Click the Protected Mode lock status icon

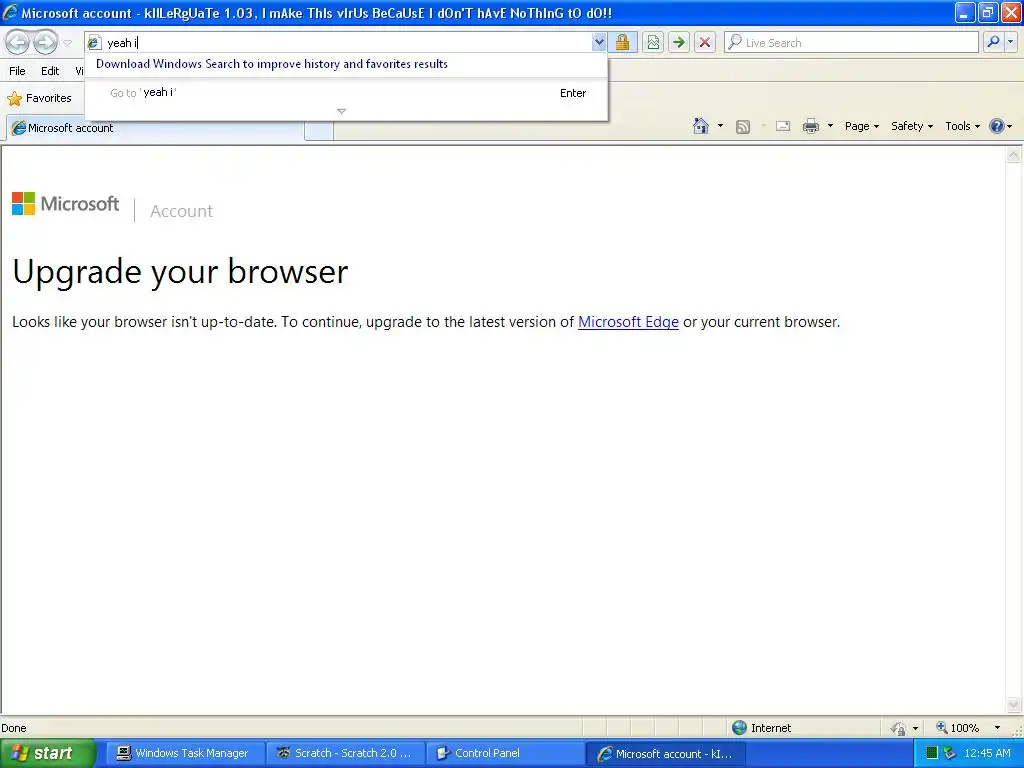click(x=898, y=728)
